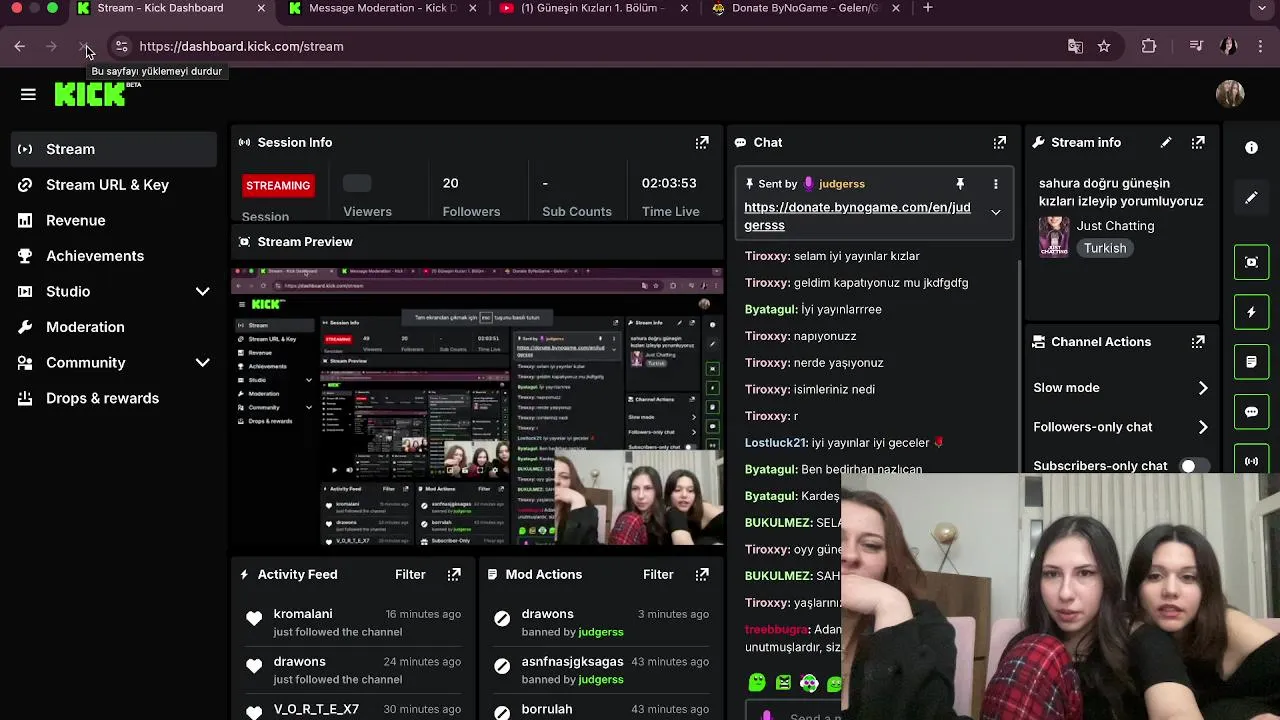Open the Mod Actions Filter dropdown
1280x720 pixels.
coord(658,575)
